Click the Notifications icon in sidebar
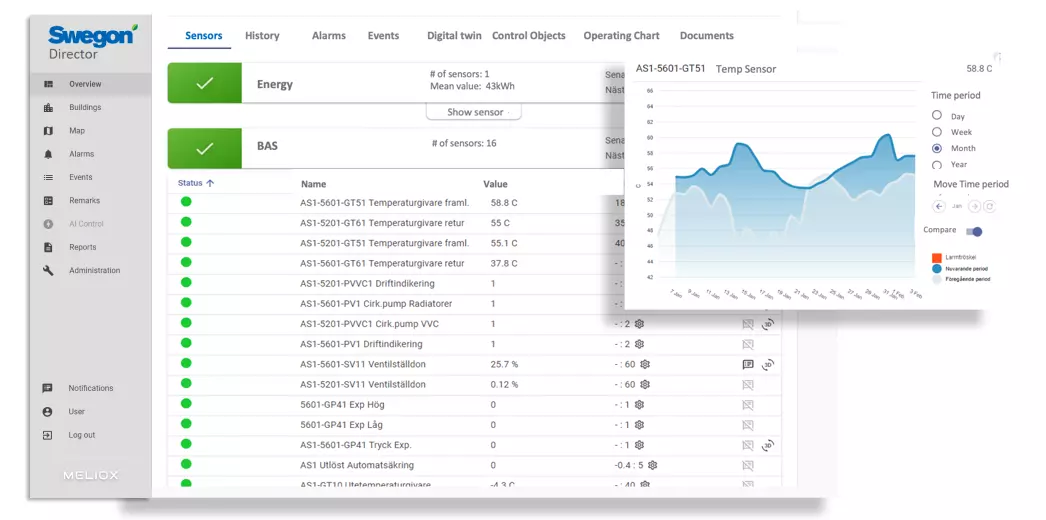The width and height of the screenshot is (1046, 520). coord(47,388)
